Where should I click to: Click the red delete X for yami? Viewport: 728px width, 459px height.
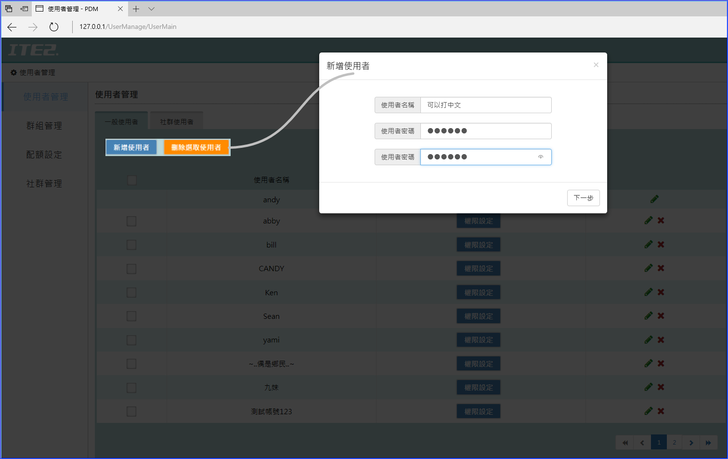pos(661,340)
